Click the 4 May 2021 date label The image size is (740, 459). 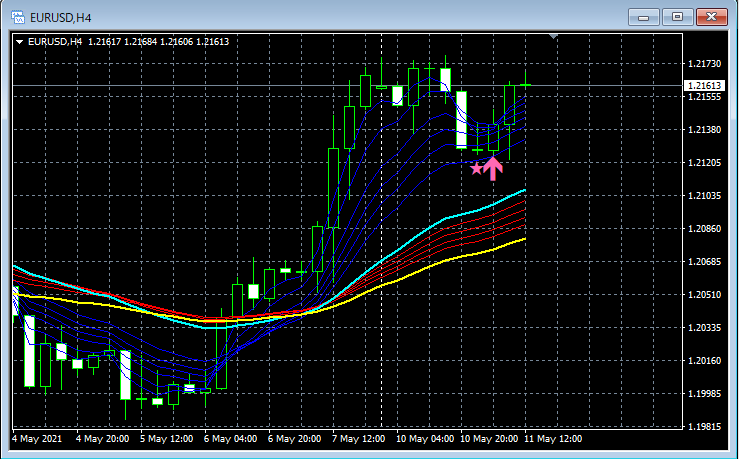coord(37,439)
